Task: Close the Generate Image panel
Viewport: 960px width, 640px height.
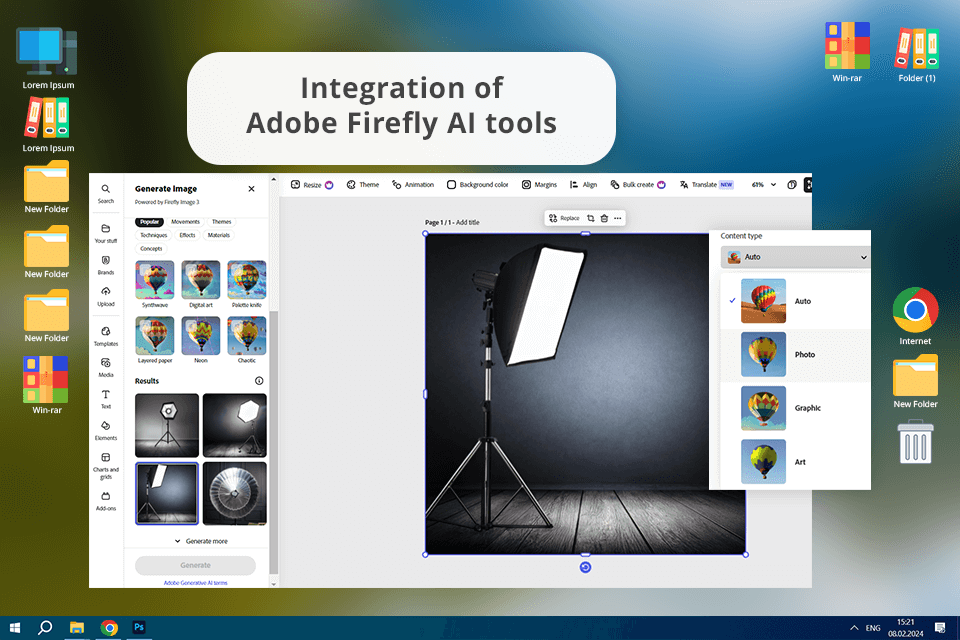Action: point(251,189)
